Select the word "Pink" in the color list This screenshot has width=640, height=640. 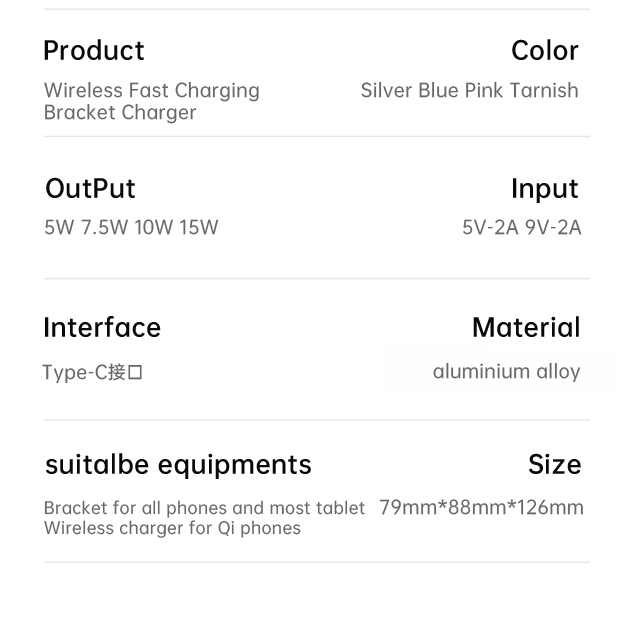point(483,90)
